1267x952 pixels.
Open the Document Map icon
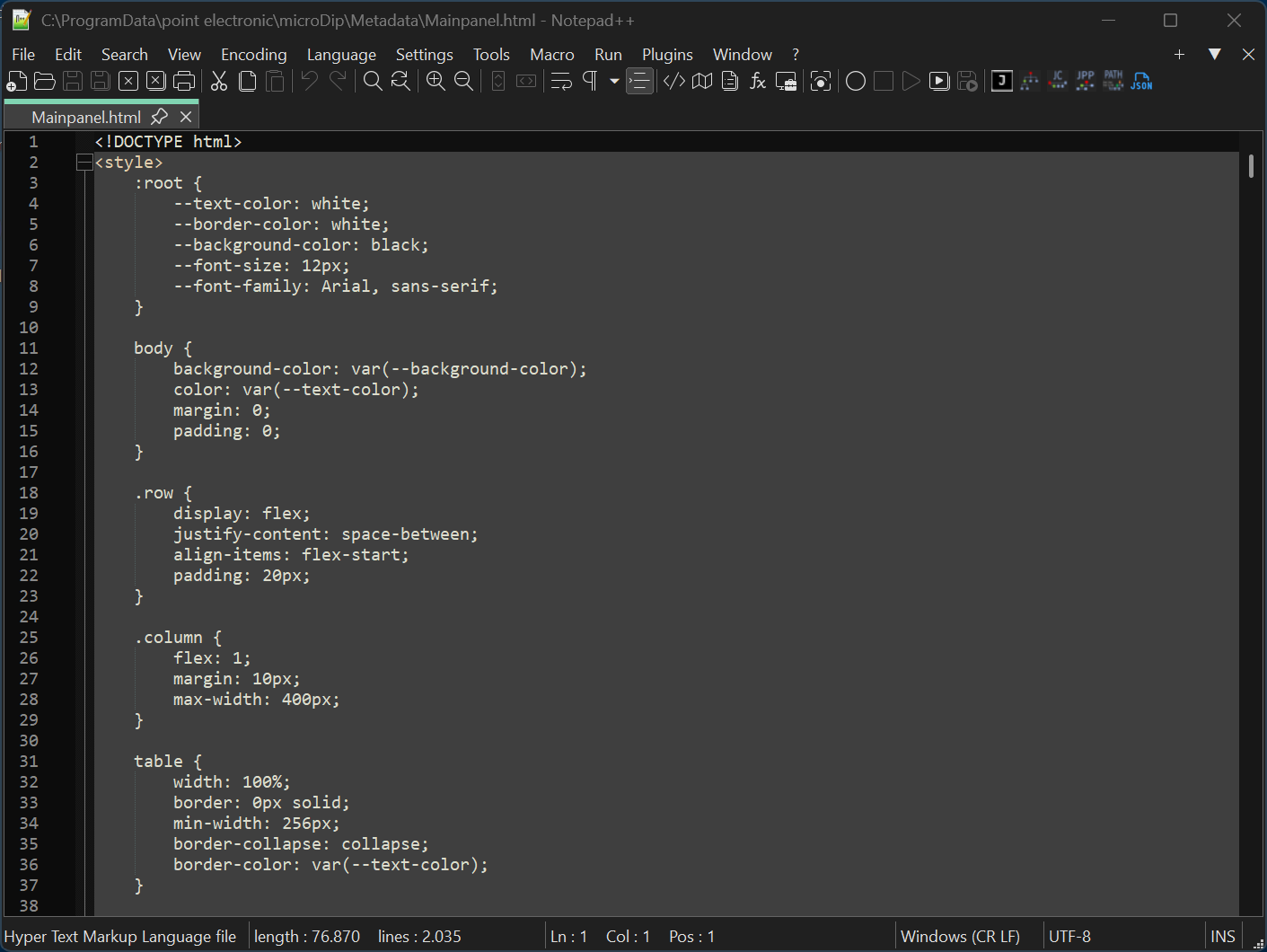click(702, 82)
